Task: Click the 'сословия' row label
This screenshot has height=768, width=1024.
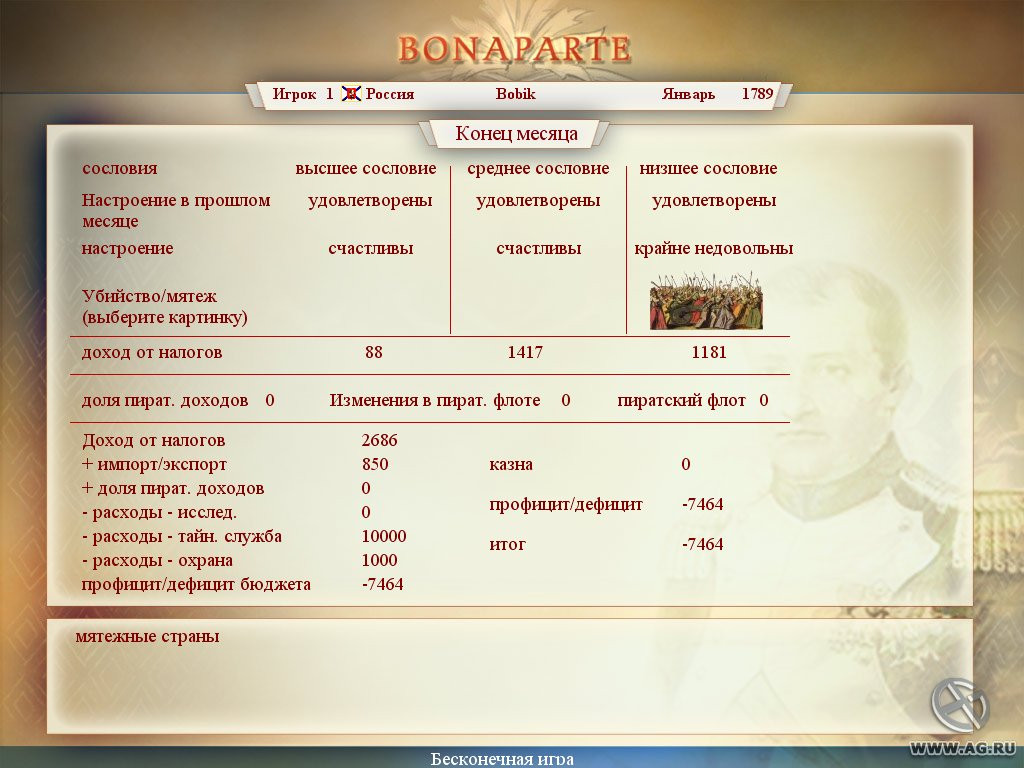Action: point(120,168)
